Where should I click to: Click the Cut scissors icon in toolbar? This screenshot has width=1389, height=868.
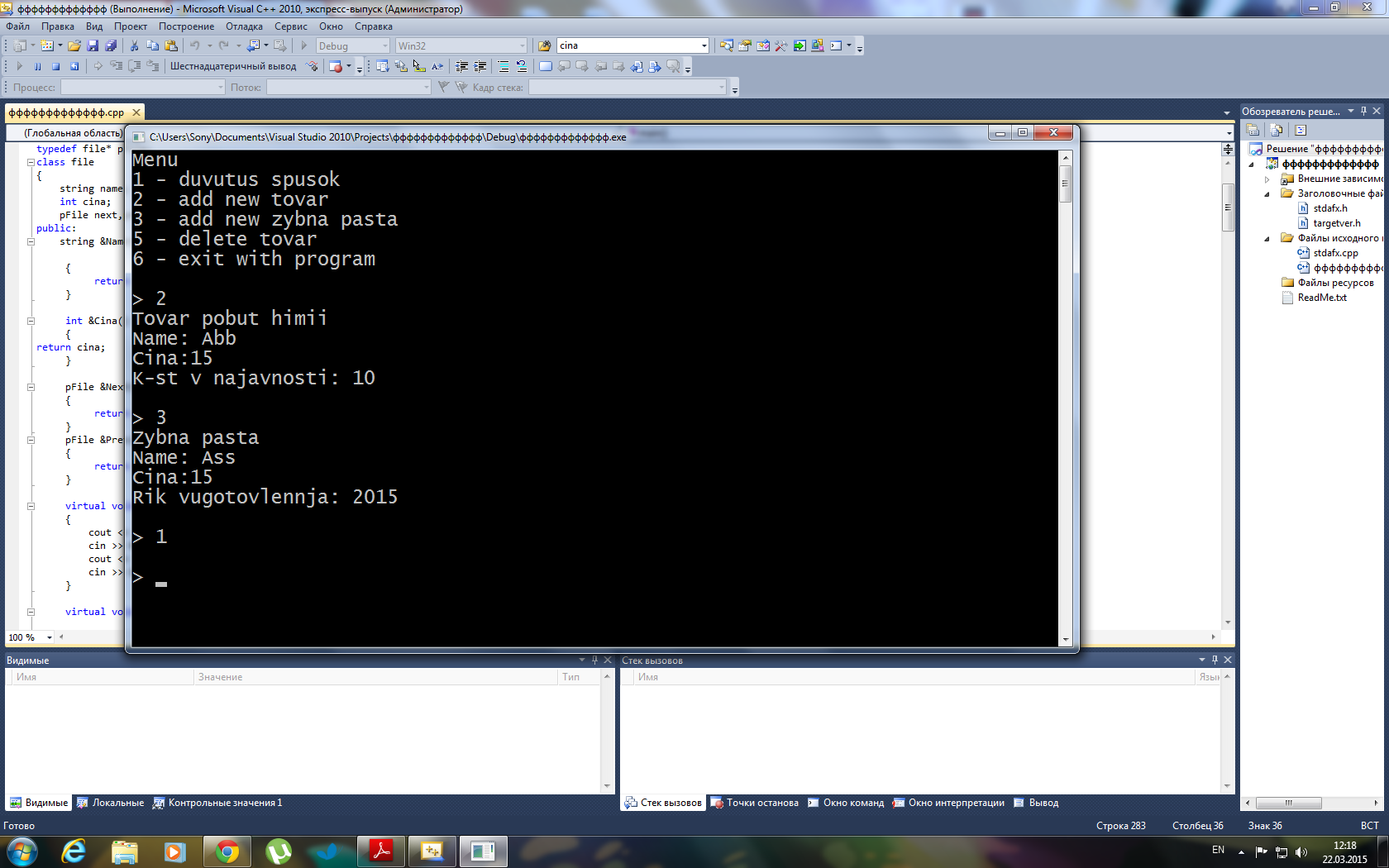(x=134, y=45)
